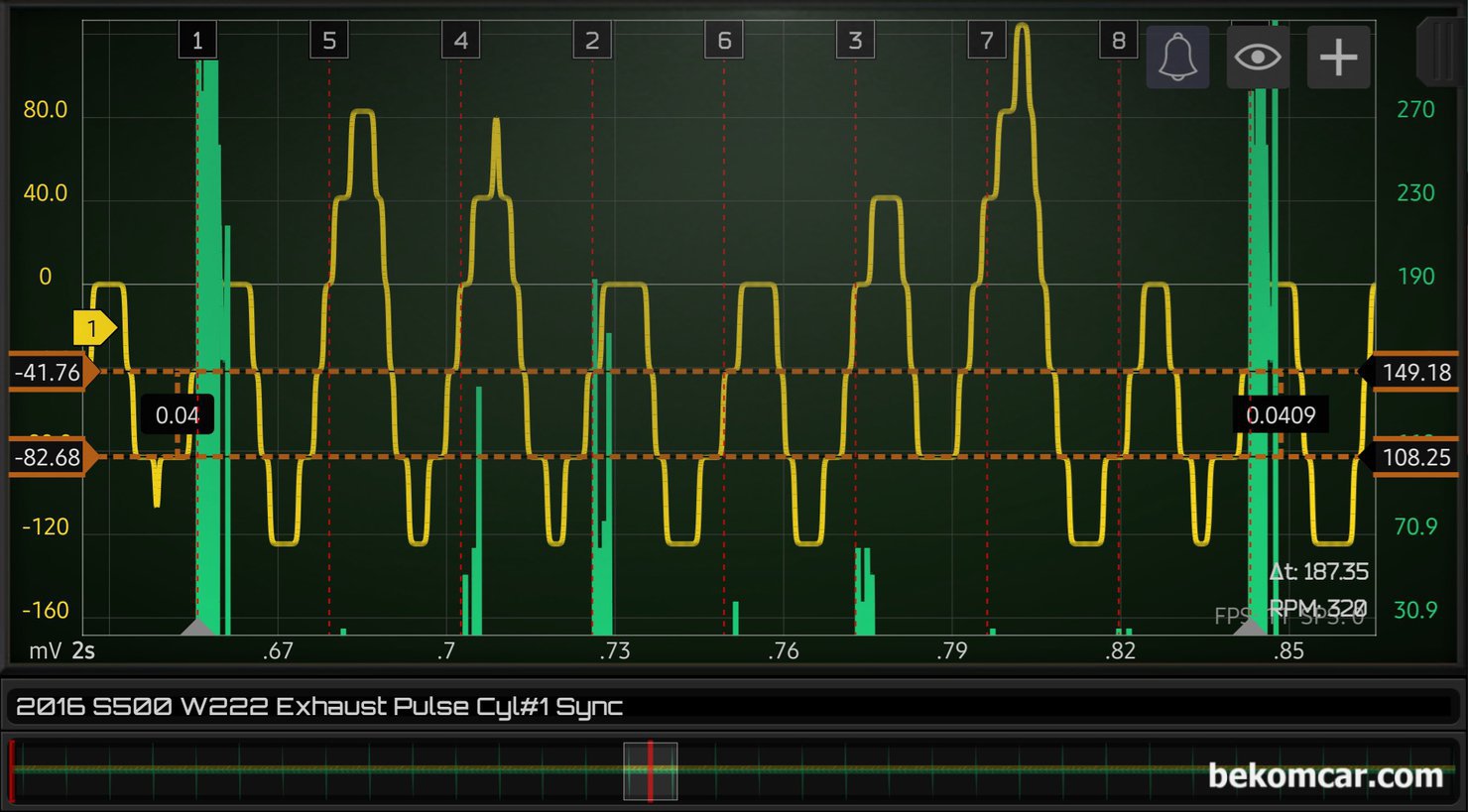Click the mV unit label
The width and height of the screenshot is (1468, 812).
[46, 650]
